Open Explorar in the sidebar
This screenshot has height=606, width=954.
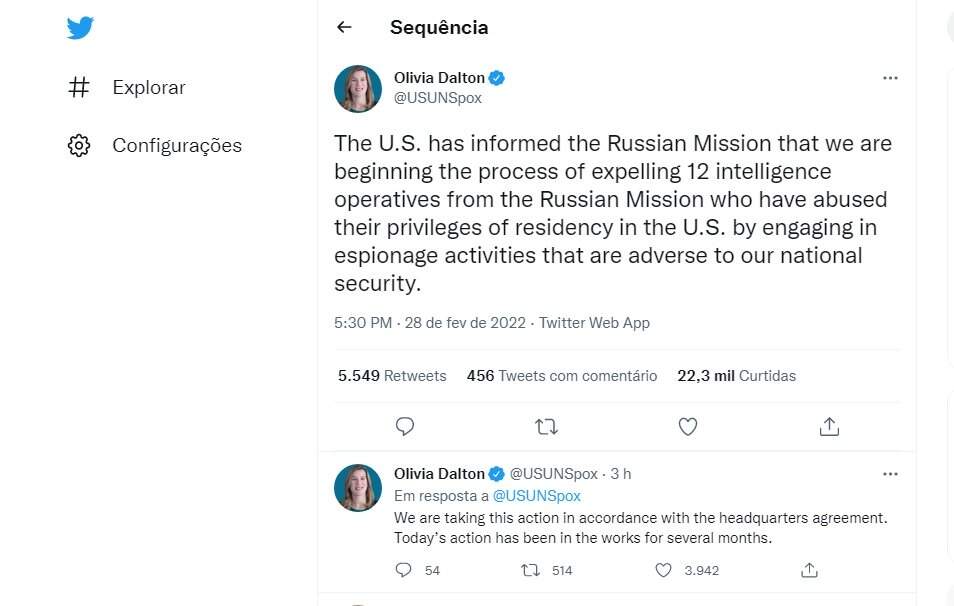[148, 88]
